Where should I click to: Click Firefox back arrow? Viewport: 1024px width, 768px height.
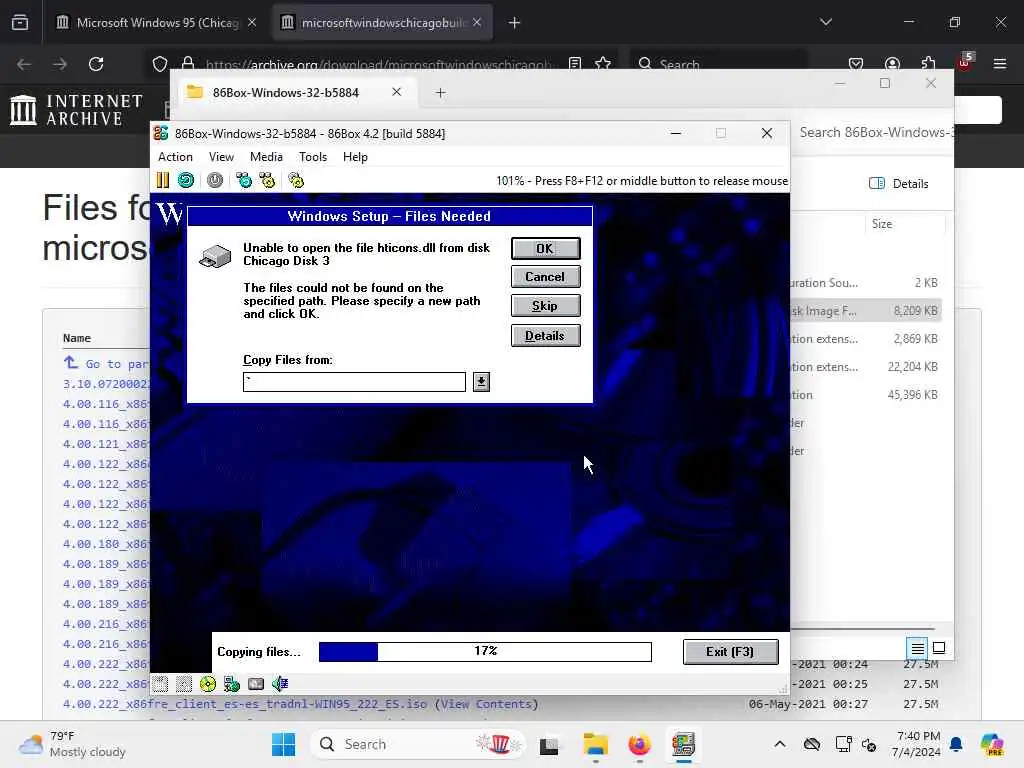(x=24, y=64)
